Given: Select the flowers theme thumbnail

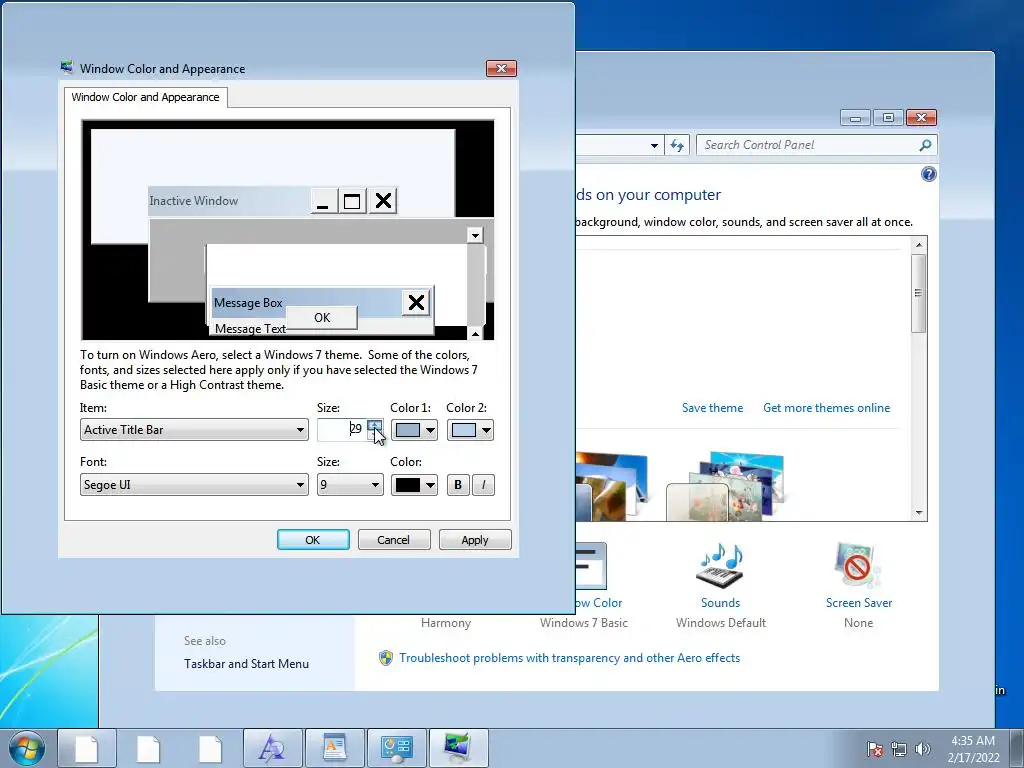Looking at the screenshot, I should pyautogui.click(x=724, y=487).
